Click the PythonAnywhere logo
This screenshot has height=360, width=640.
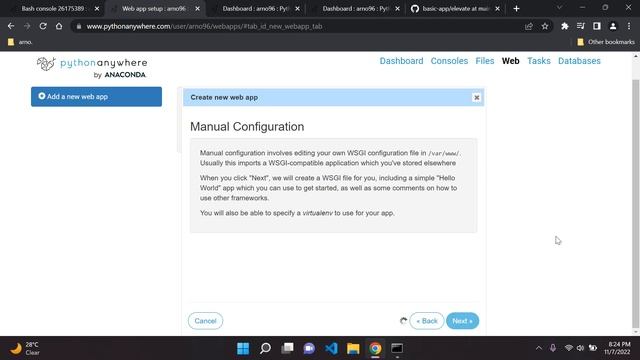(92, 68)
